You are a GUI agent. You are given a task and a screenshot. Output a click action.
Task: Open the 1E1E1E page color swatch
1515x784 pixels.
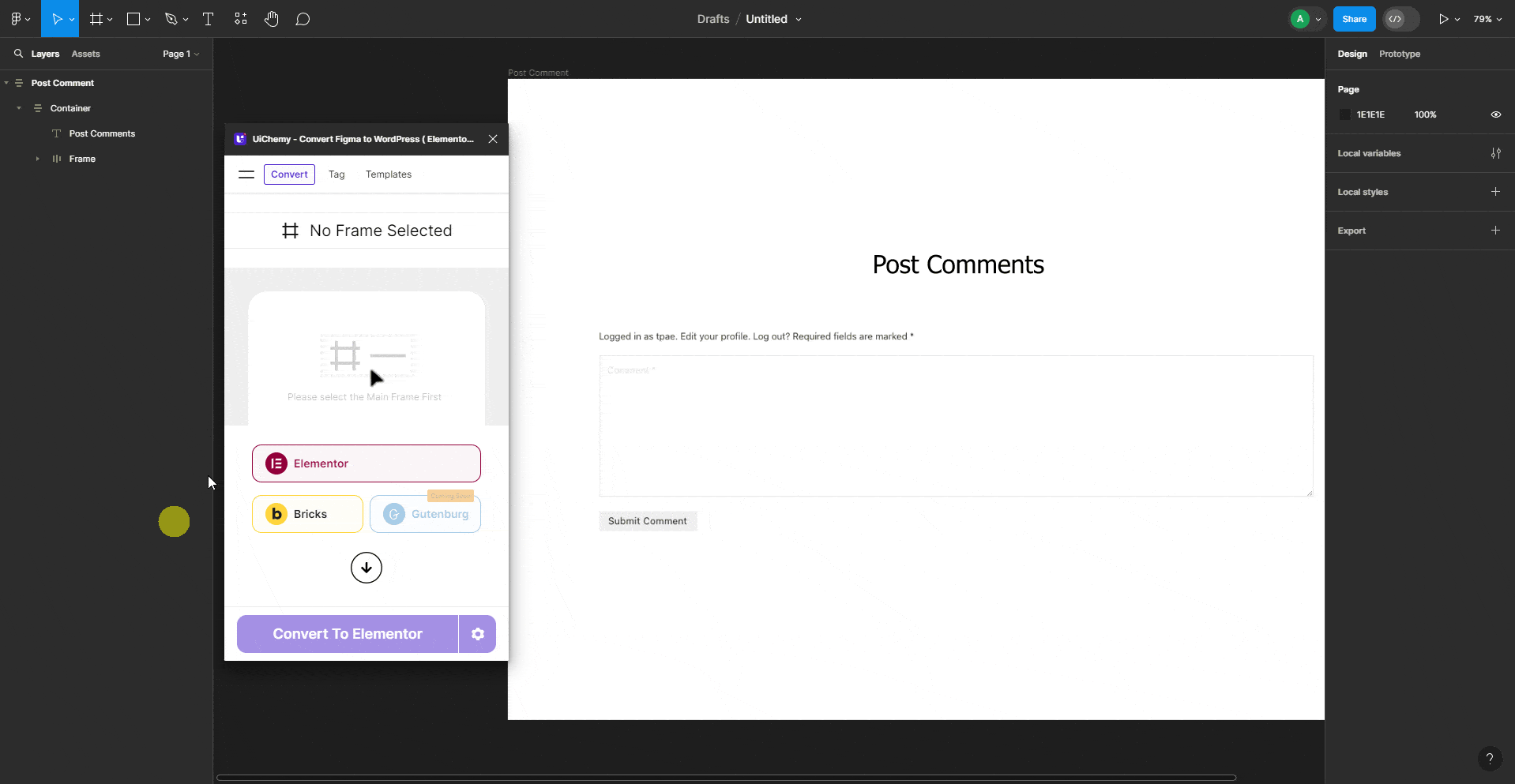(x=1344, y=114)
